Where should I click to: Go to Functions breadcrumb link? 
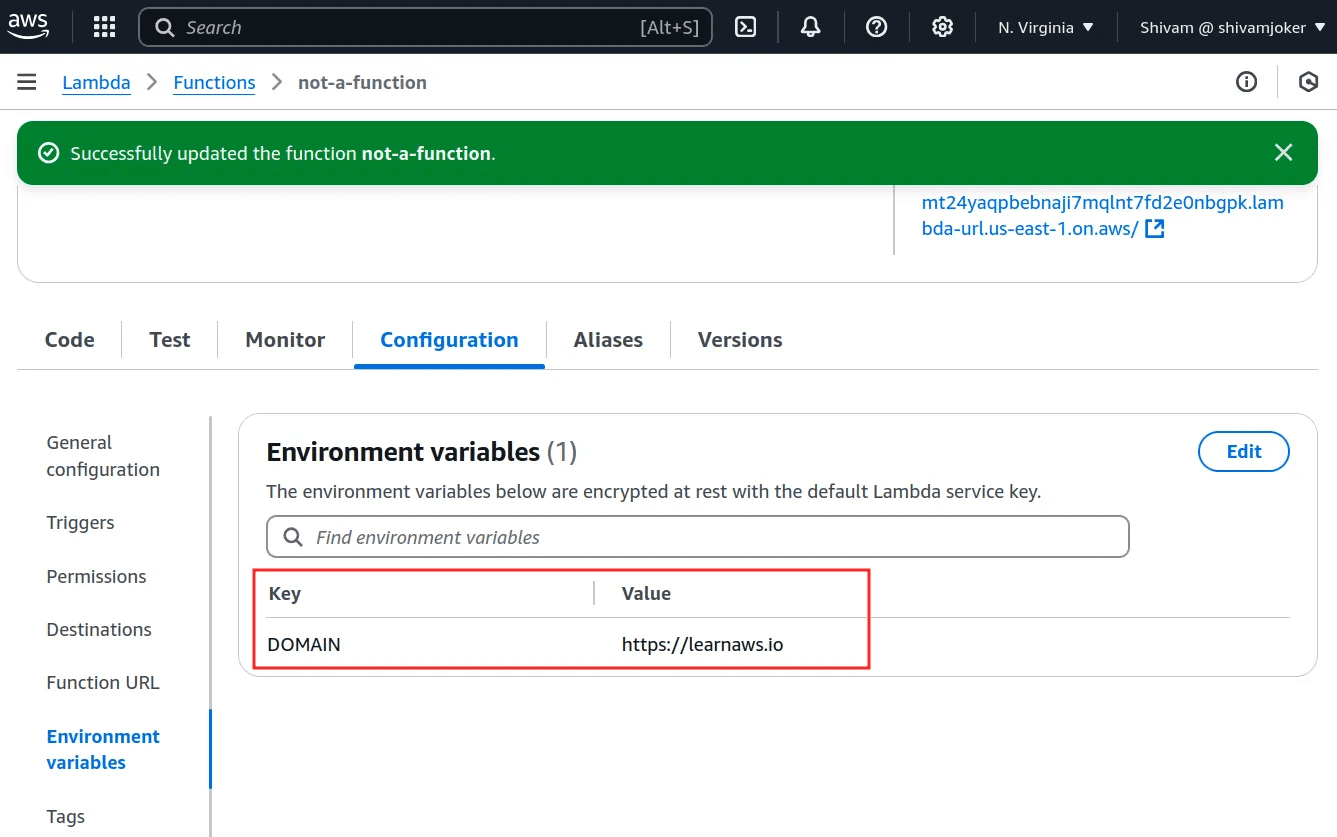point(214,82)
